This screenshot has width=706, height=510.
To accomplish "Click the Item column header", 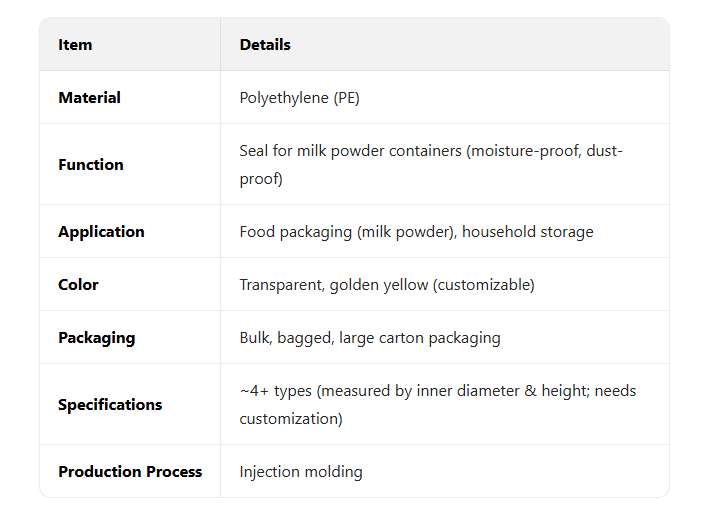I will [75, 44].
